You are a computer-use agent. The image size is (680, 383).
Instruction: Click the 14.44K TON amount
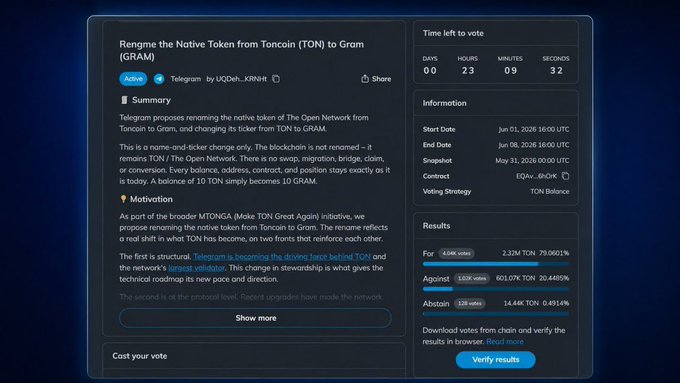click(521, 303)
